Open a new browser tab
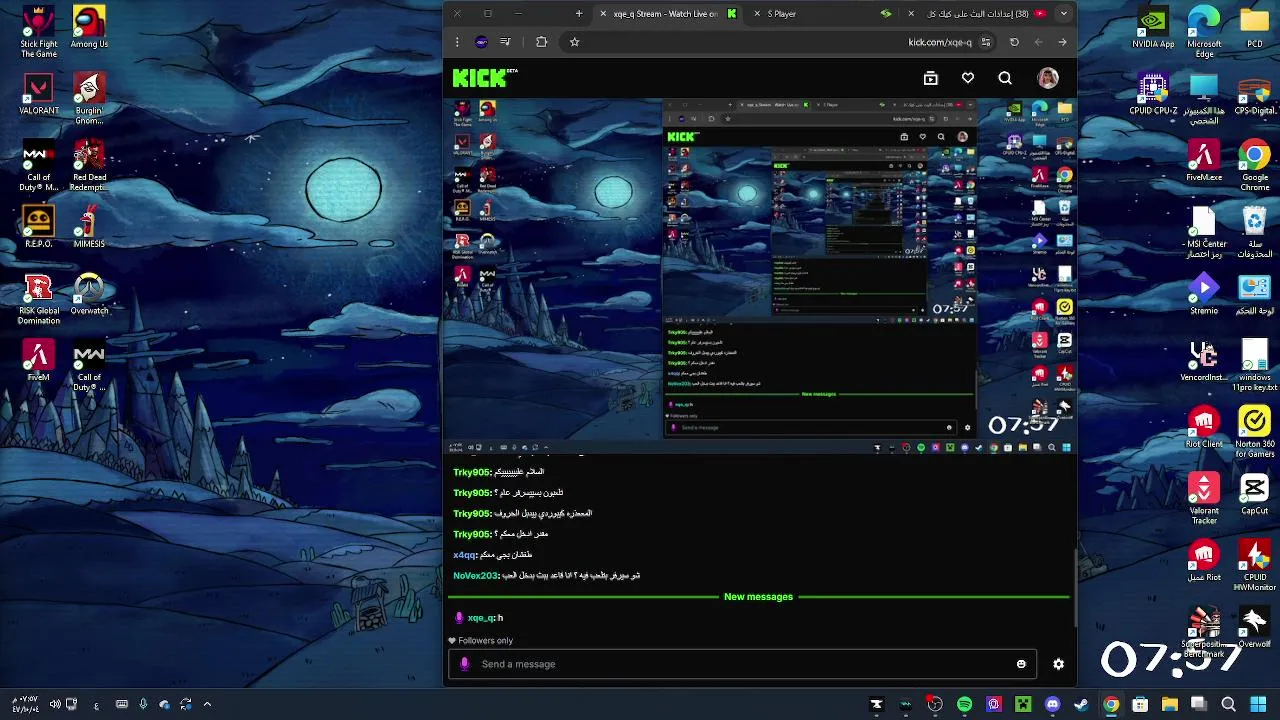 tap(578, 14)
